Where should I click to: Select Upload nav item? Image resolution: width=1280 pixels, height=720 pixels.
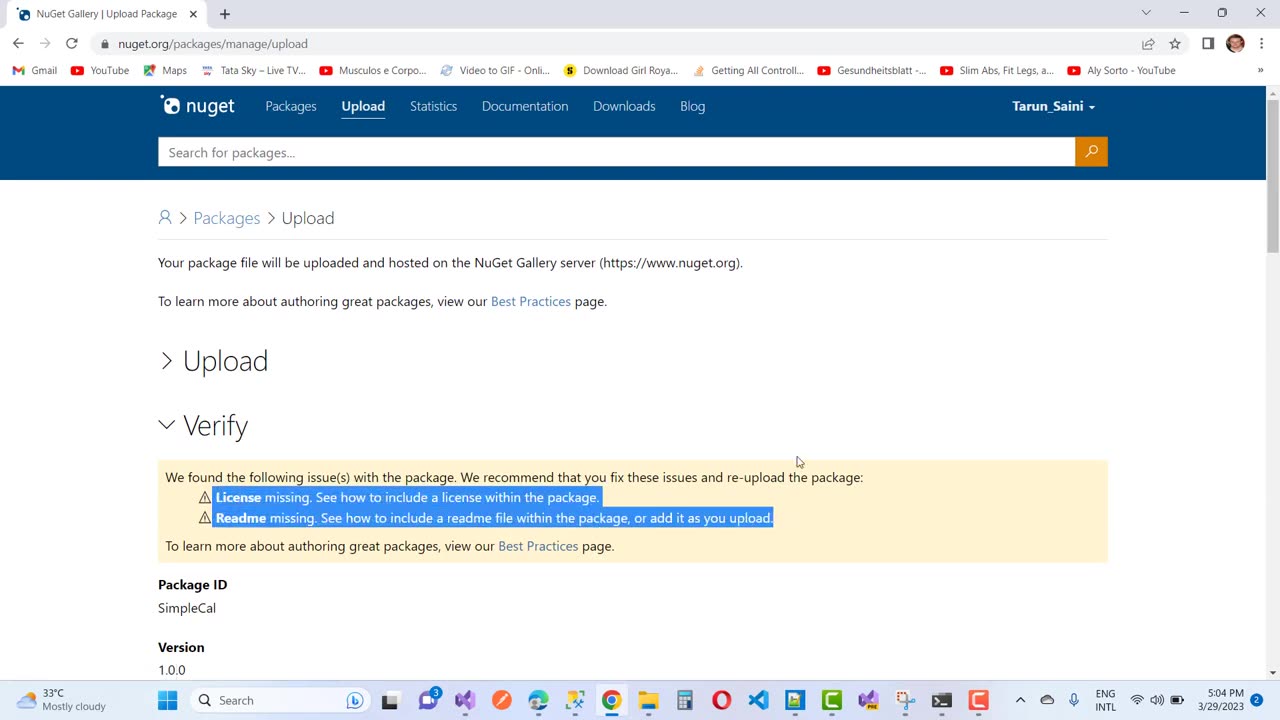click(363, 106)
